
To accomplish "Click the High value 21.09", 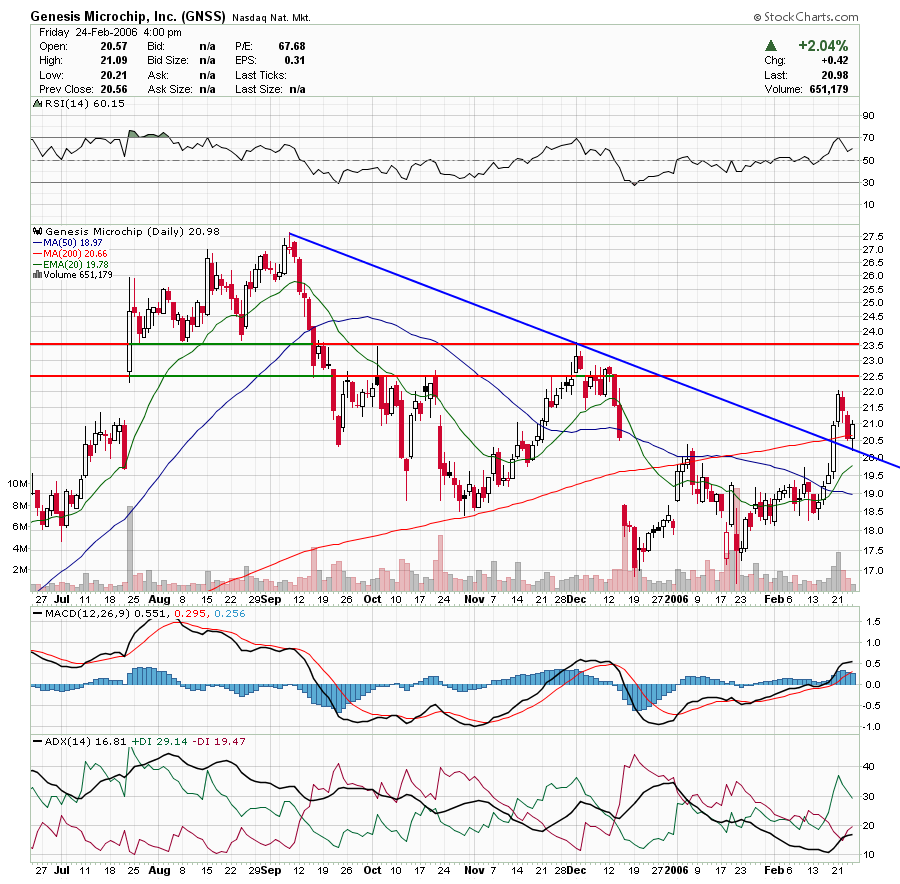I will point(114,61).
